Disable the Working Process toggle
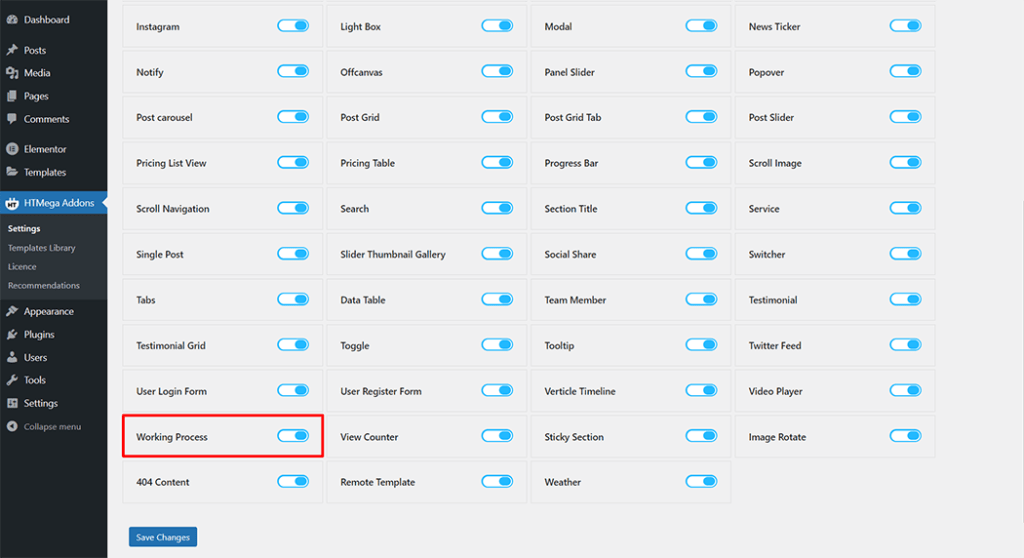Viewport: 1024px width, 558px height. coord(293,436)
